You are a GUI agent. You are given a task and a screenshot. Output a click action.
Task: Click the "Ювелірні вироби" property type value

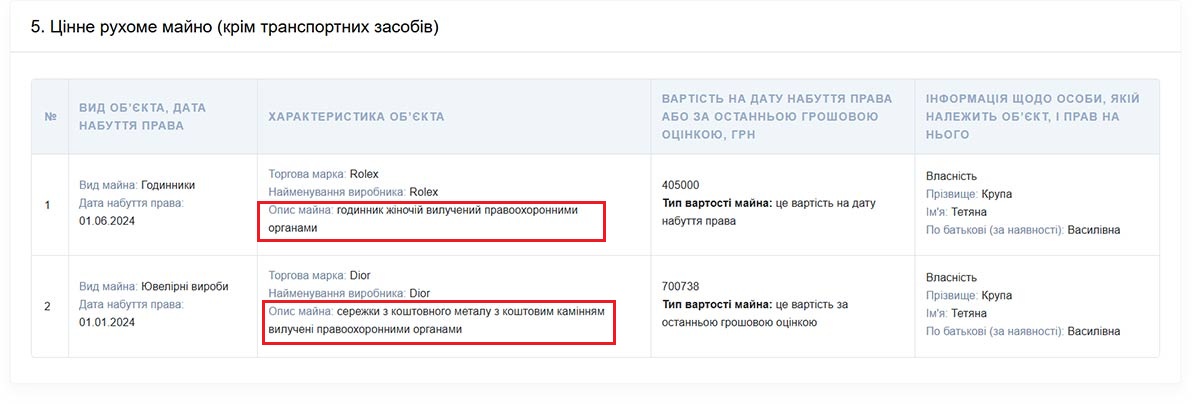[x=184, y=287]
